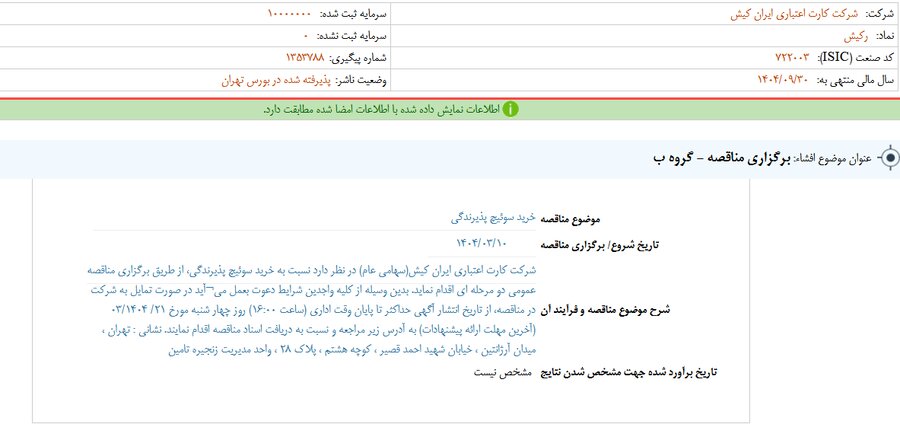Click label شرح موضوع مناقصه و فرآیند آن
This screenshot has width=900, height=424.
pos(605,310)
